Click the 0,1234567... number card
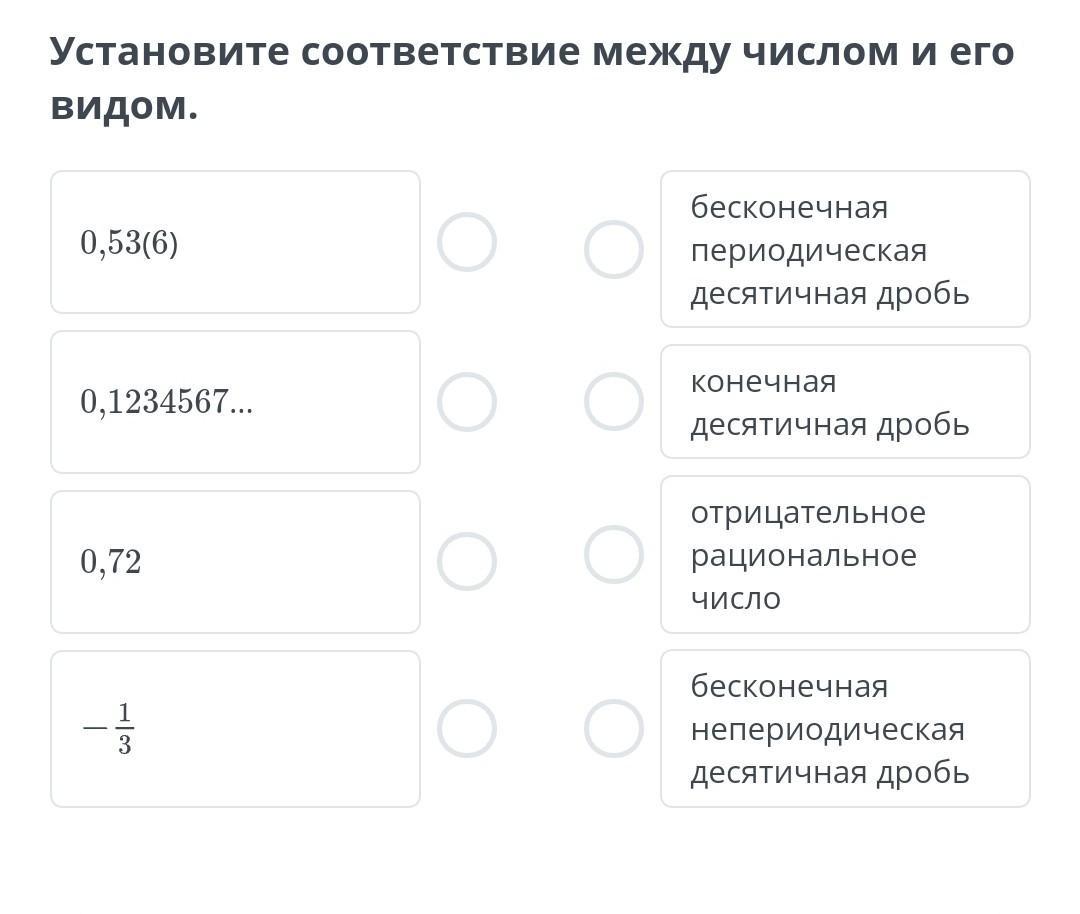The image size is (1080, 914). [235, 402]
